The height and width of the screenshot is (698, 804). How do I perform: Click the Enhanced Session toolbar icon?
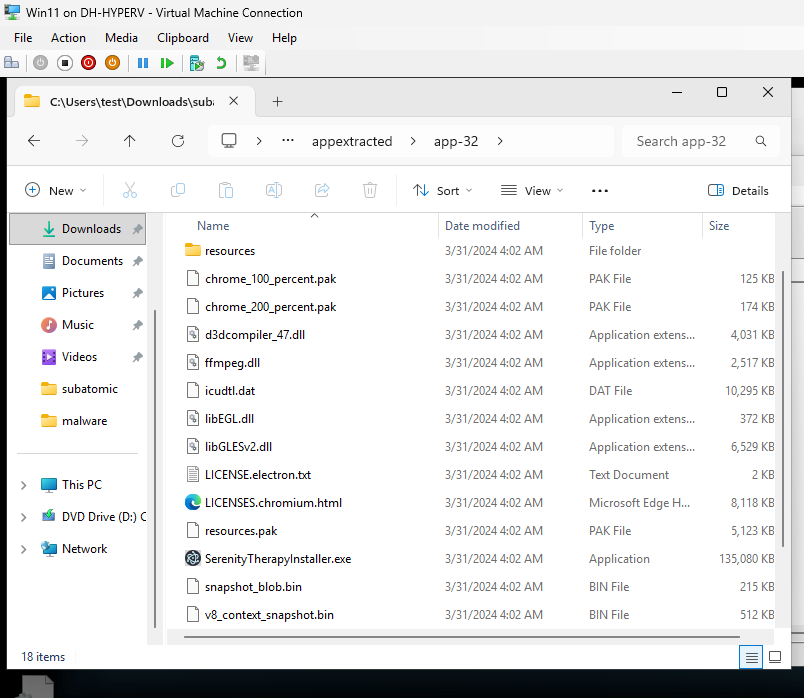point(251,63)
